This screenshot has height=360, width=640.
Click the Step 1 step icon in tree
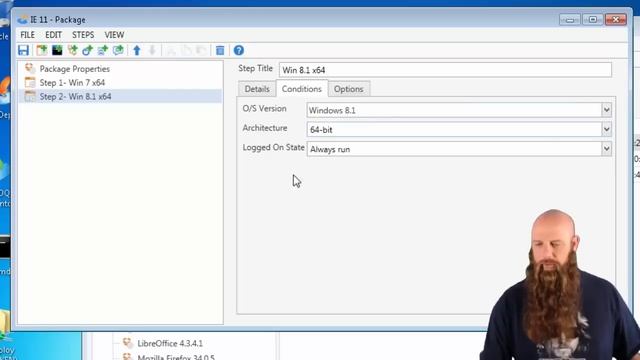(x=30, y=82)
